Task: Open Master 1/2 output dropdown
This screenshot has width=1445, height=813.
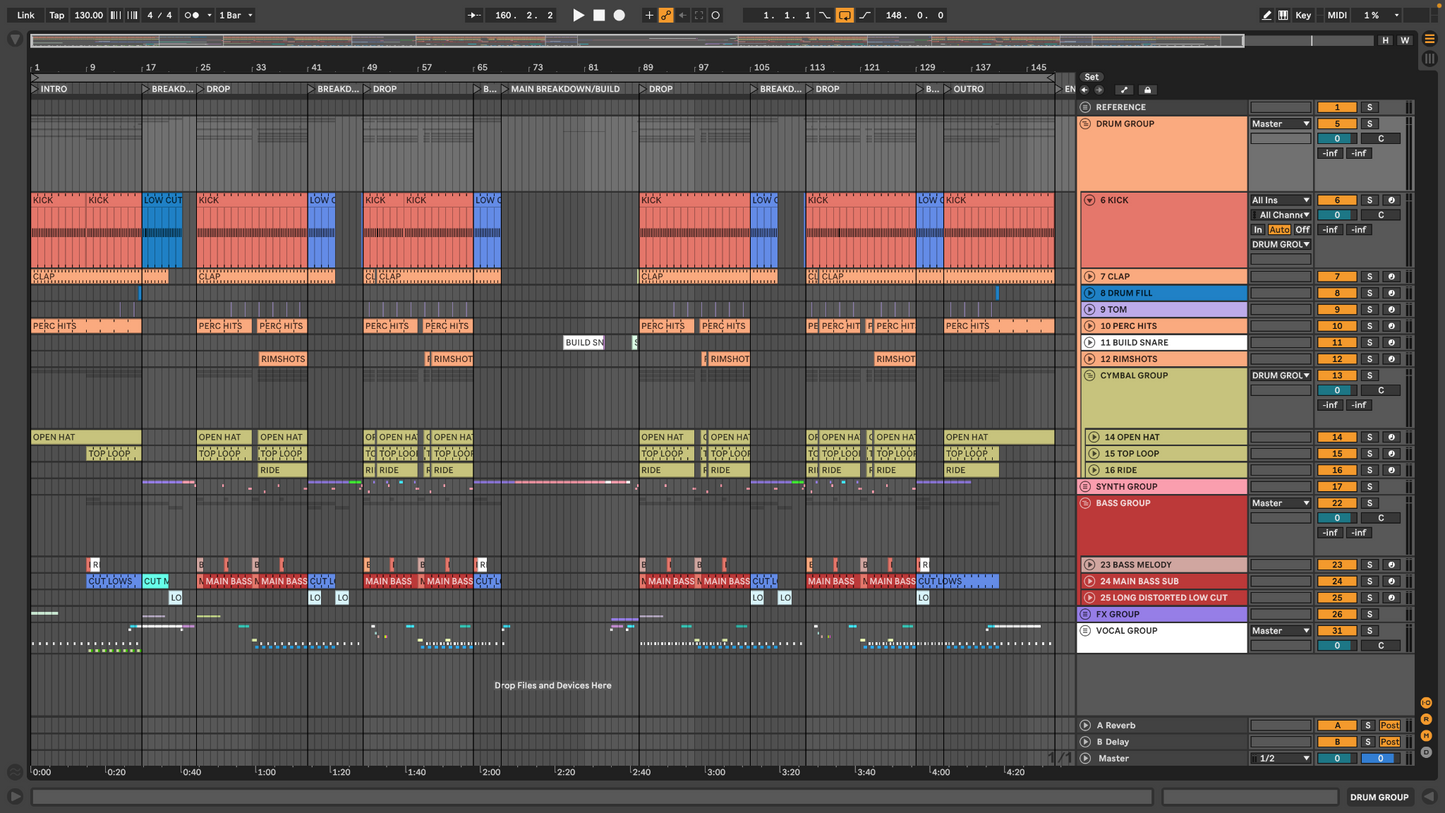Action: [x=1280, y=758]
